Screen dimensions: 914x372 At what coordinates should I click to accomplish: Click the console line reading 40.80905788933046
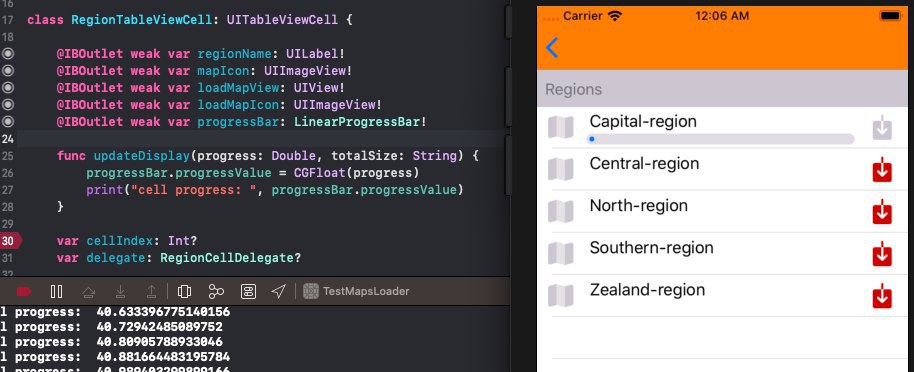159,342
